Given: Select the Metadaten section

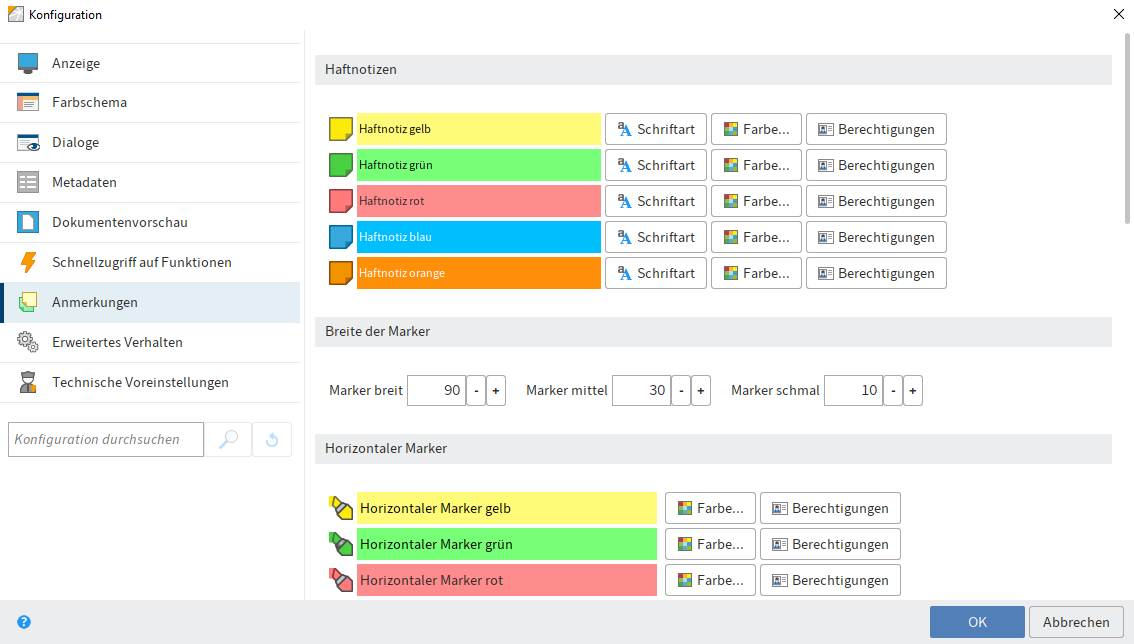Looking at the screenshot, I should (150, 182).
